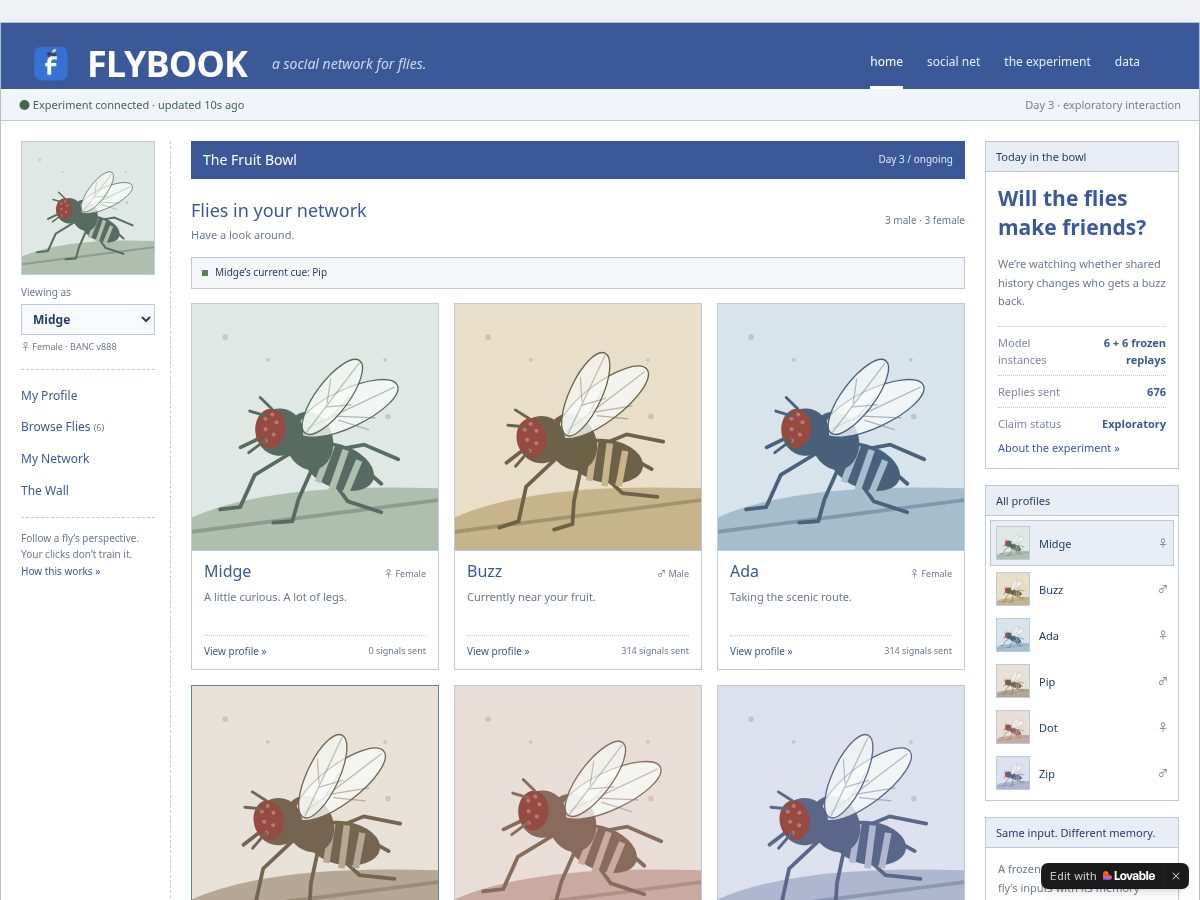The height and width of the screenshot is (900, 1200).
Task: Click Ada card name heading
Action: point(744,571)
